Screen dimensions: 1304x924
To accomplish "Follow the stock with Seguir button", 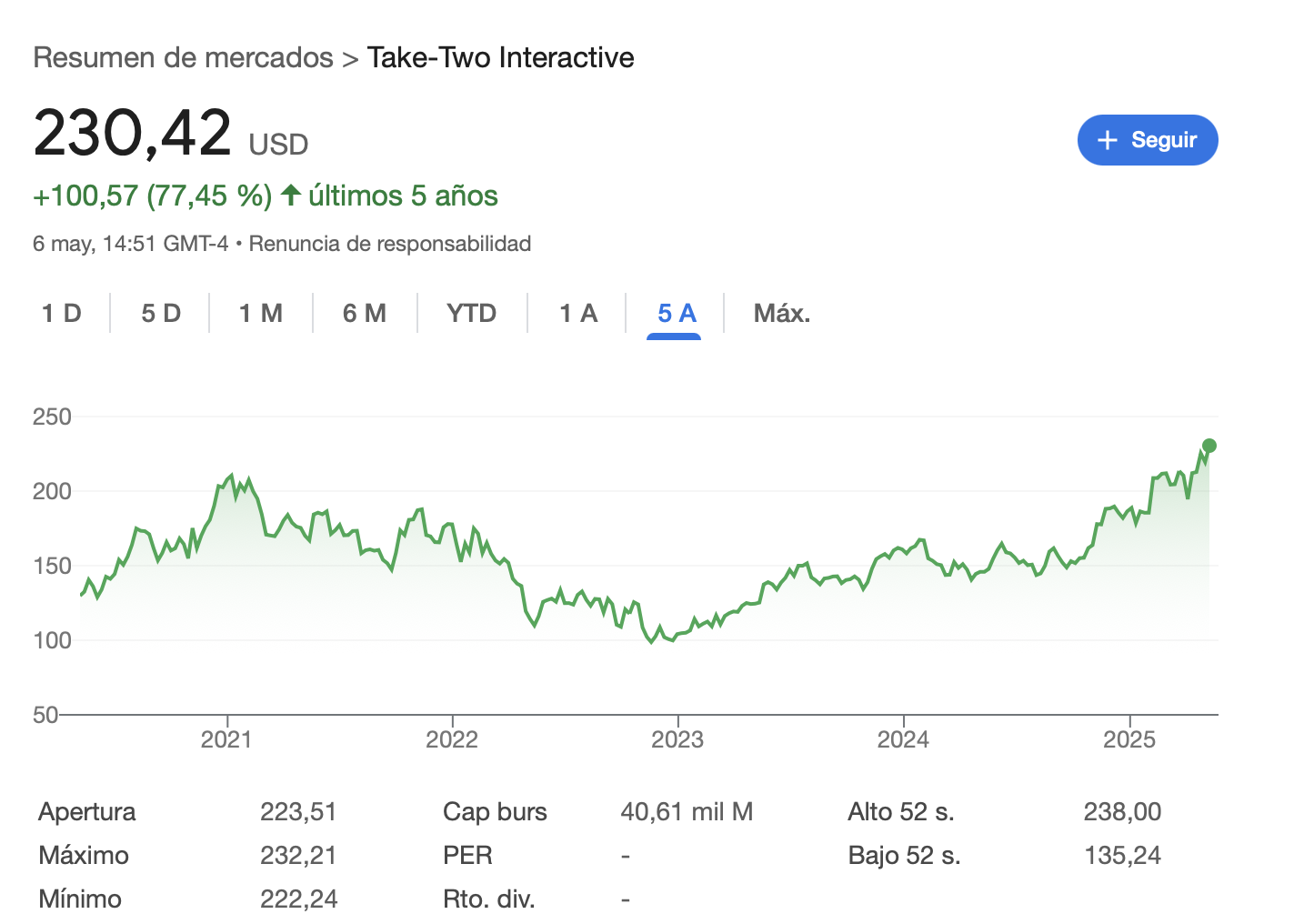I will [1148, 140].
